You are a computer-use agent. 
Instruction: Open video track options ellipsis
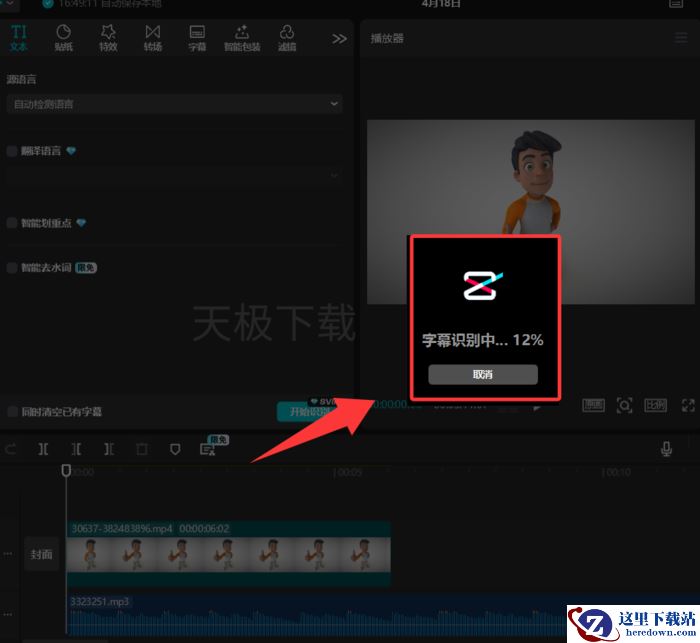[x=8, y=554]
